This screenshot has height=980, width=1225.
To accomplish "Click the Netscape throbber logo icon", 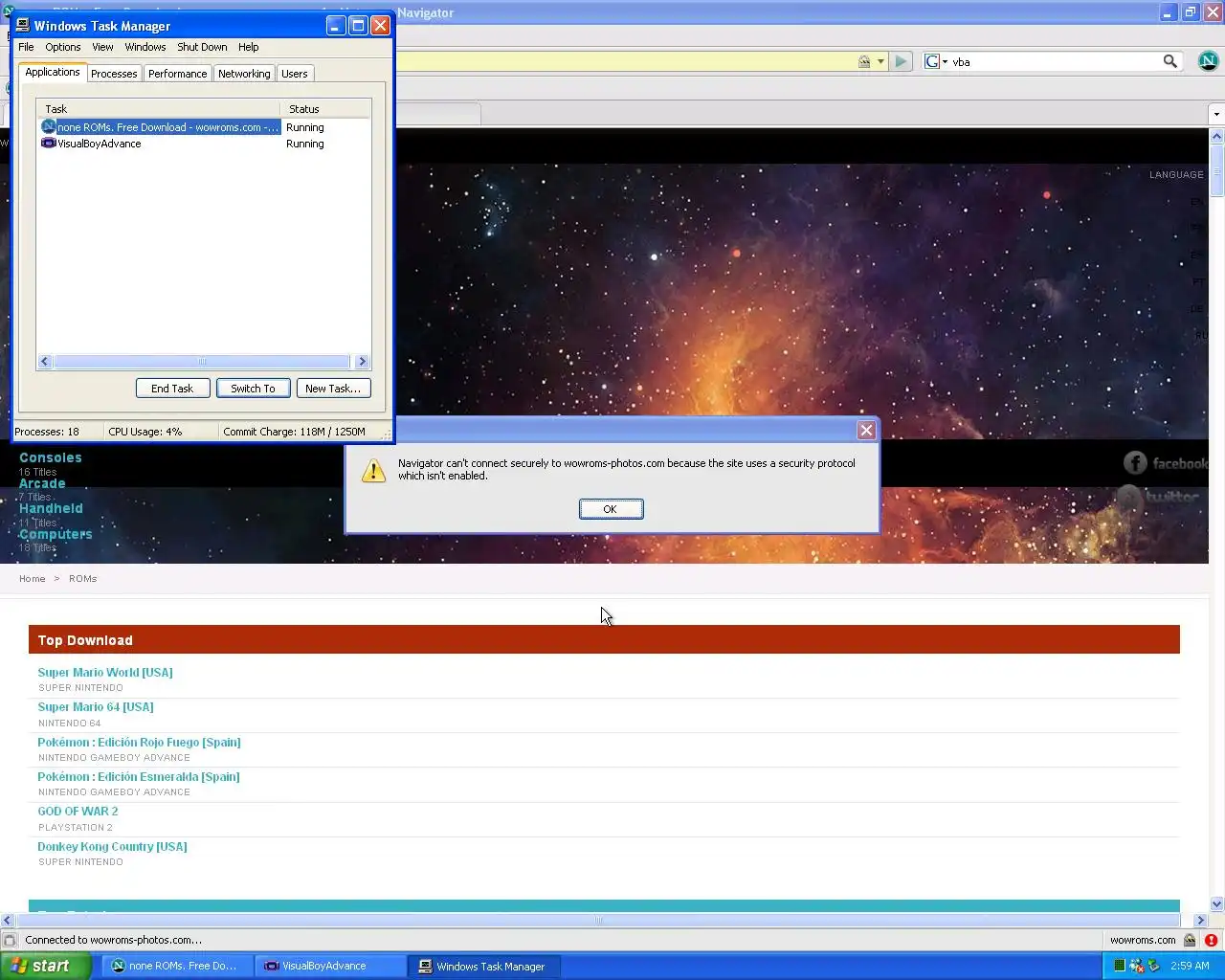I will 1208,61.
